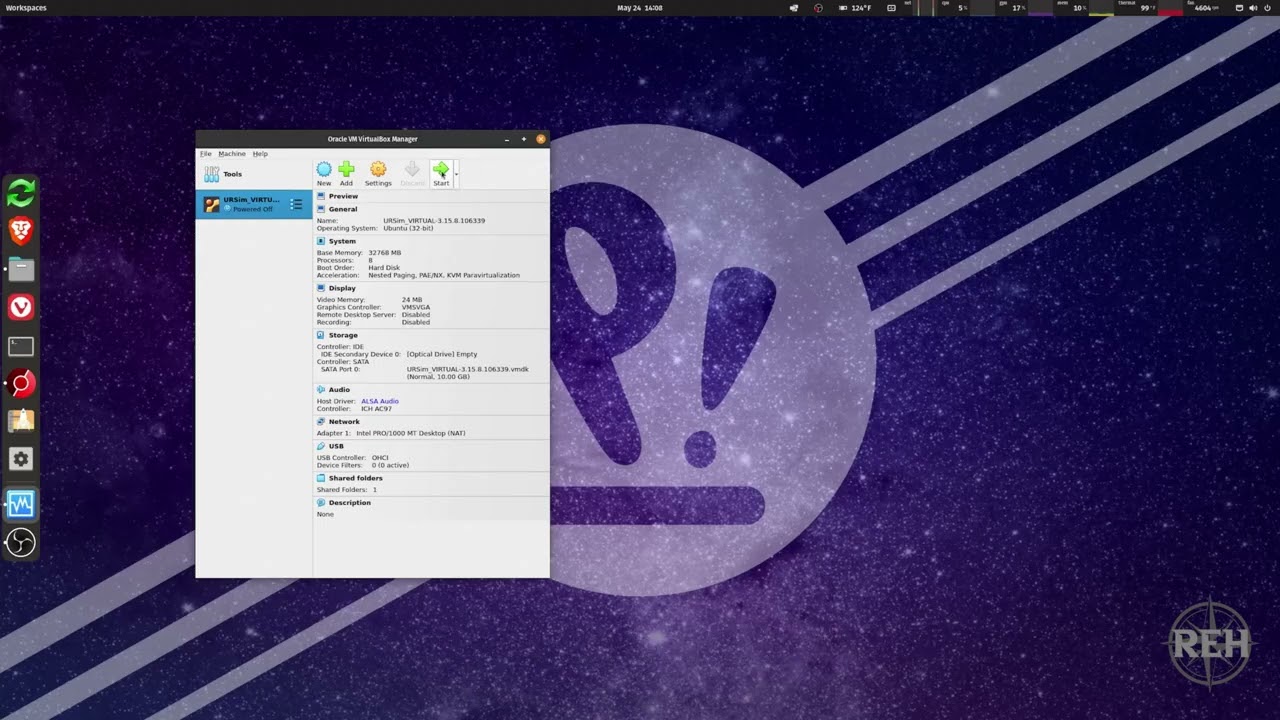Click the Network section header
The width and height of the screenshot is (1280, 720).
click(344, 421)
